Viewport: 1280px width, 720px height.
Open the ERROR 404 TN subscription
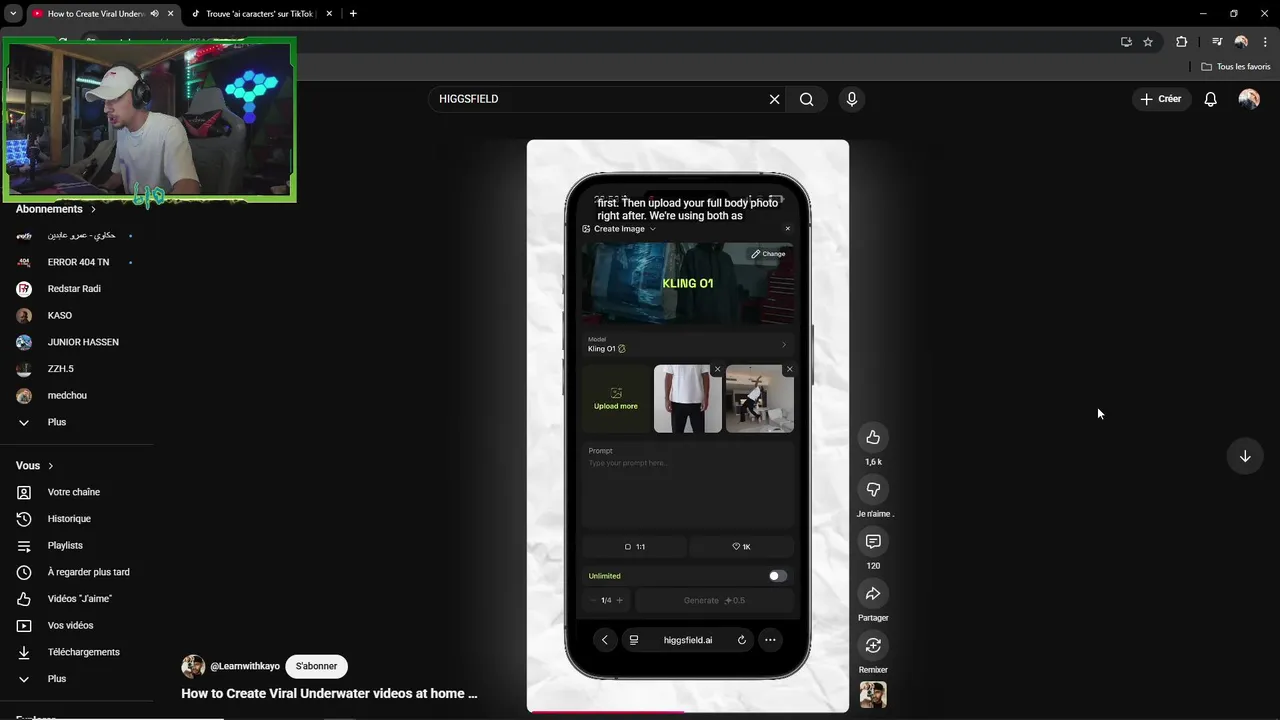(x=76, y=262)
